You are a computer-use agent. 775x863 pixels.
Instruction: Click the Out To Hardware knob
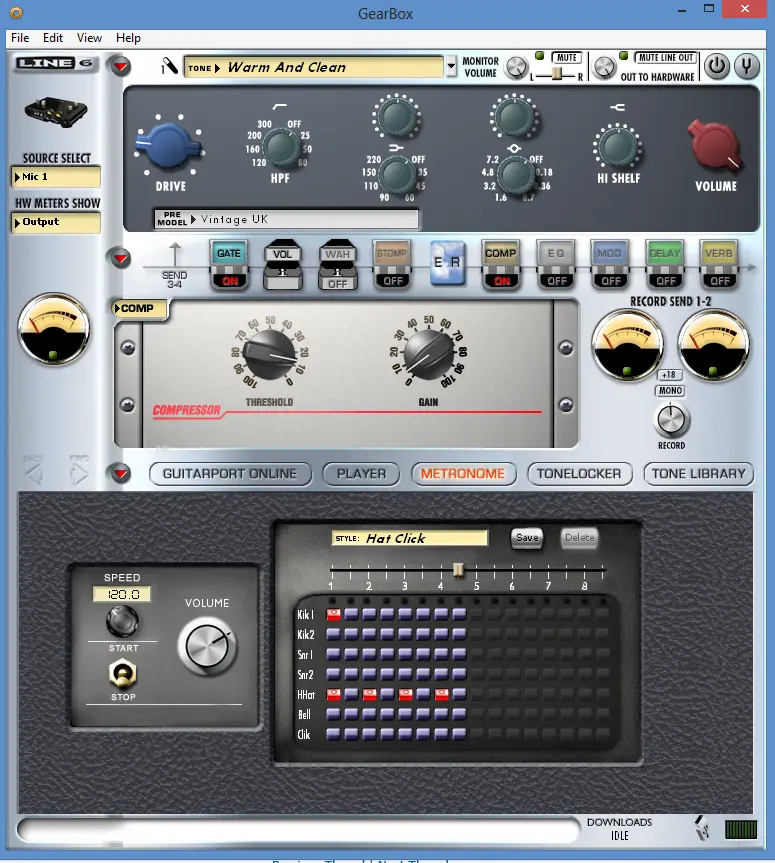(x=604, y=68)
